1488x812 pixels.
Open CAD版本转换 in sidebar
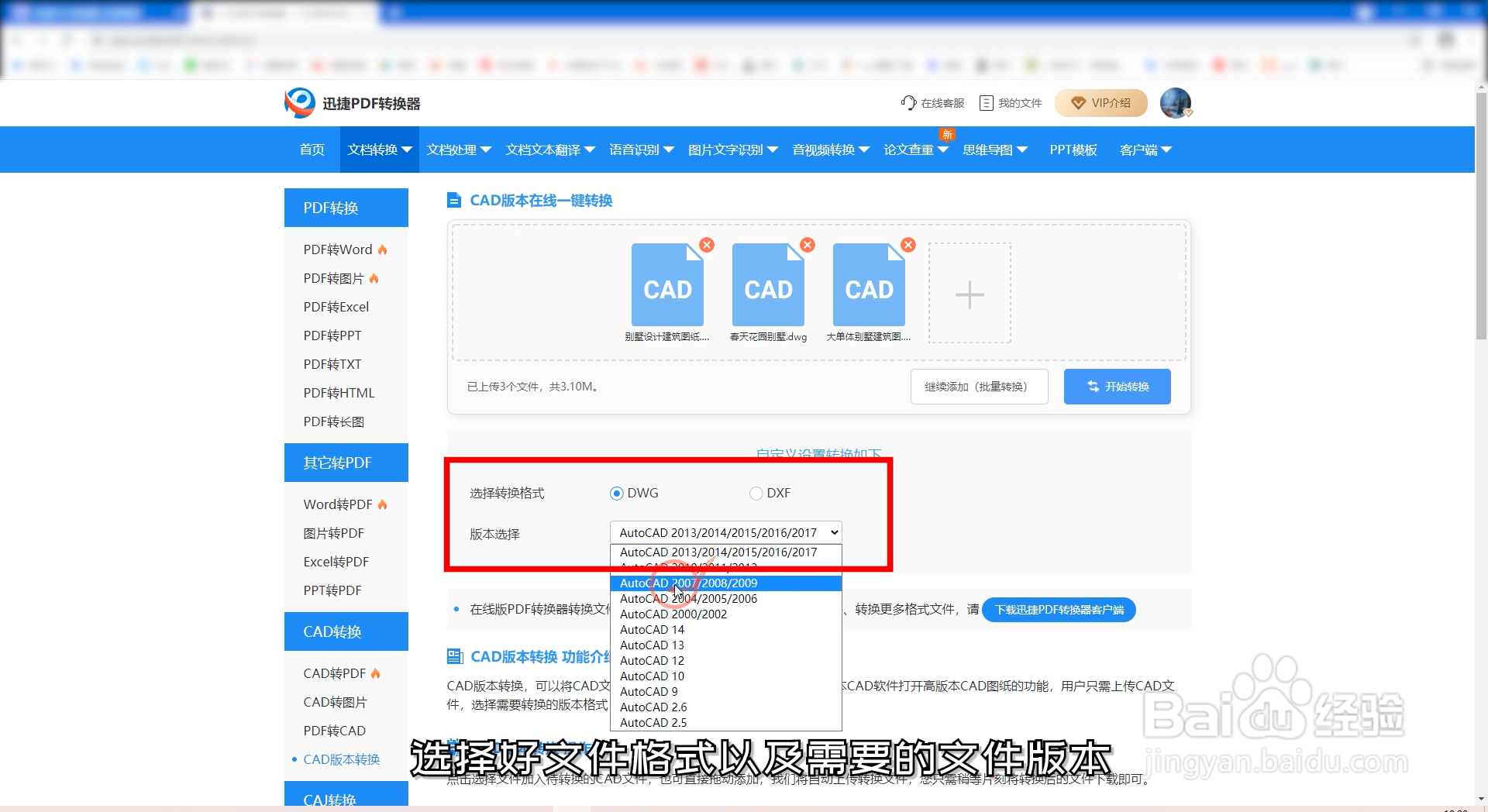(342, 759)
